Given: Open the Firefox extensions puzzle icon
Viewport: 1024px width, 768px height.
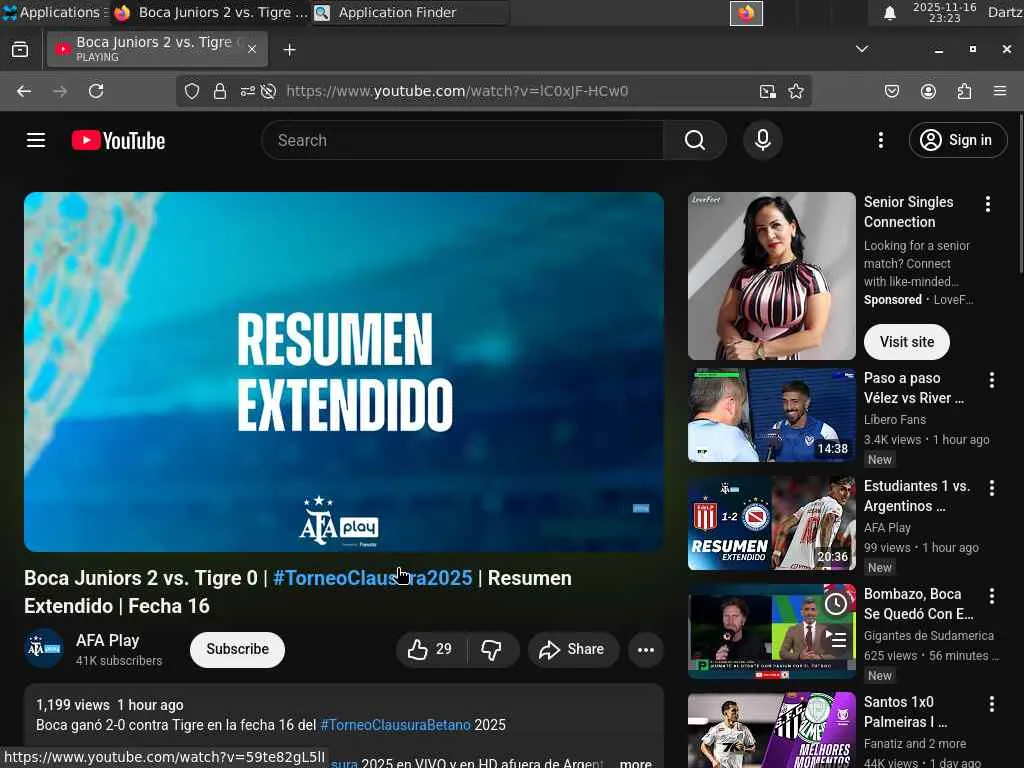Looking at the screenshot, I should coord(964,91).
